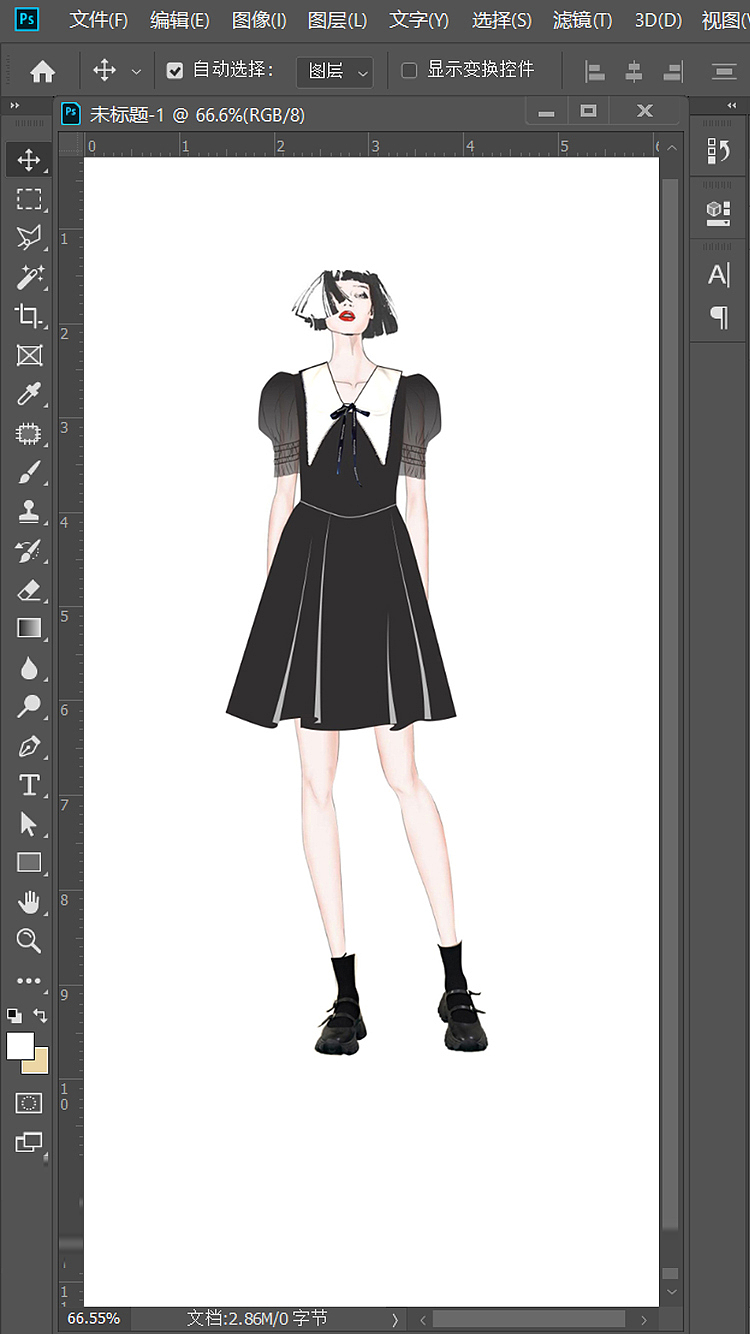
Task: Select the Zoom tool
Action: 29,941
